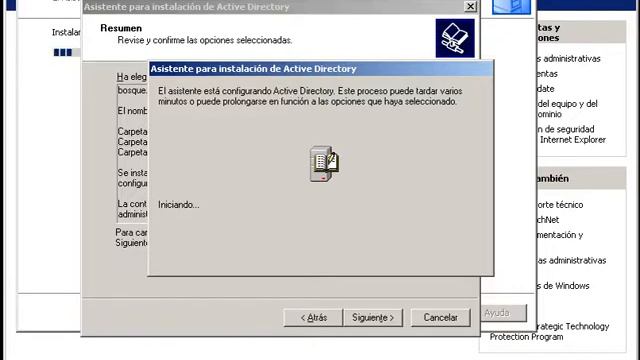Click the Siguiente button
This screenshot has width=640, height=360.
click(373, 317)
